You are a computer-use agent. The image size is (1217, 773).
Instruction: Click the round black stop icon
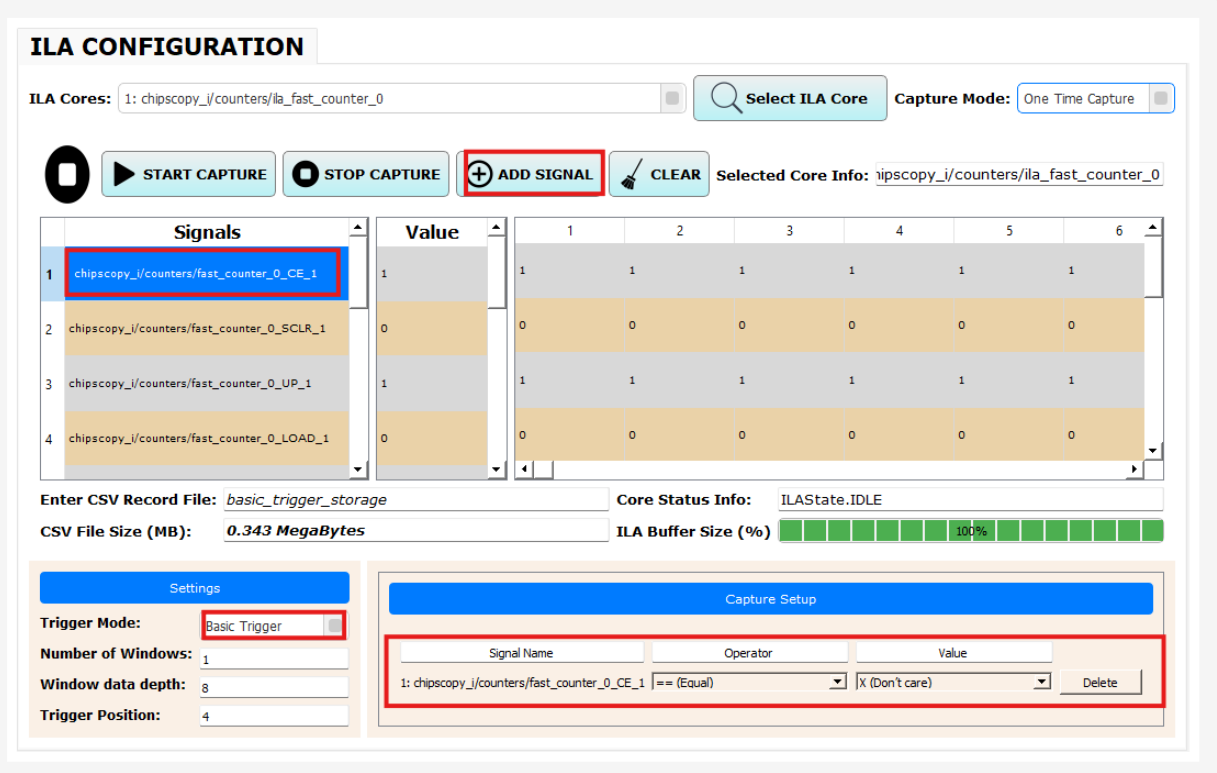(x=67, y=175)
